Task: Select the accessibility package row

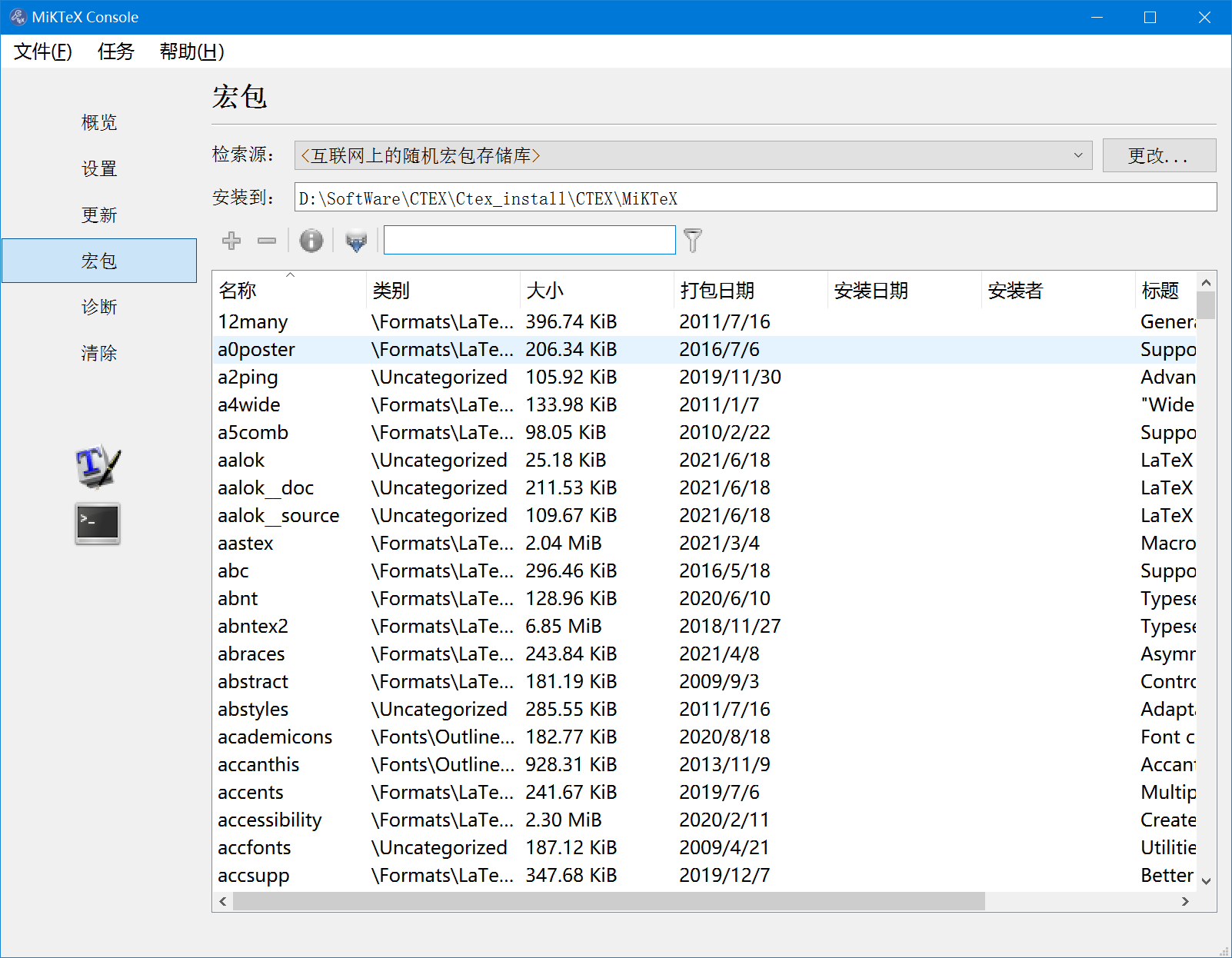Action: (704, 820)
